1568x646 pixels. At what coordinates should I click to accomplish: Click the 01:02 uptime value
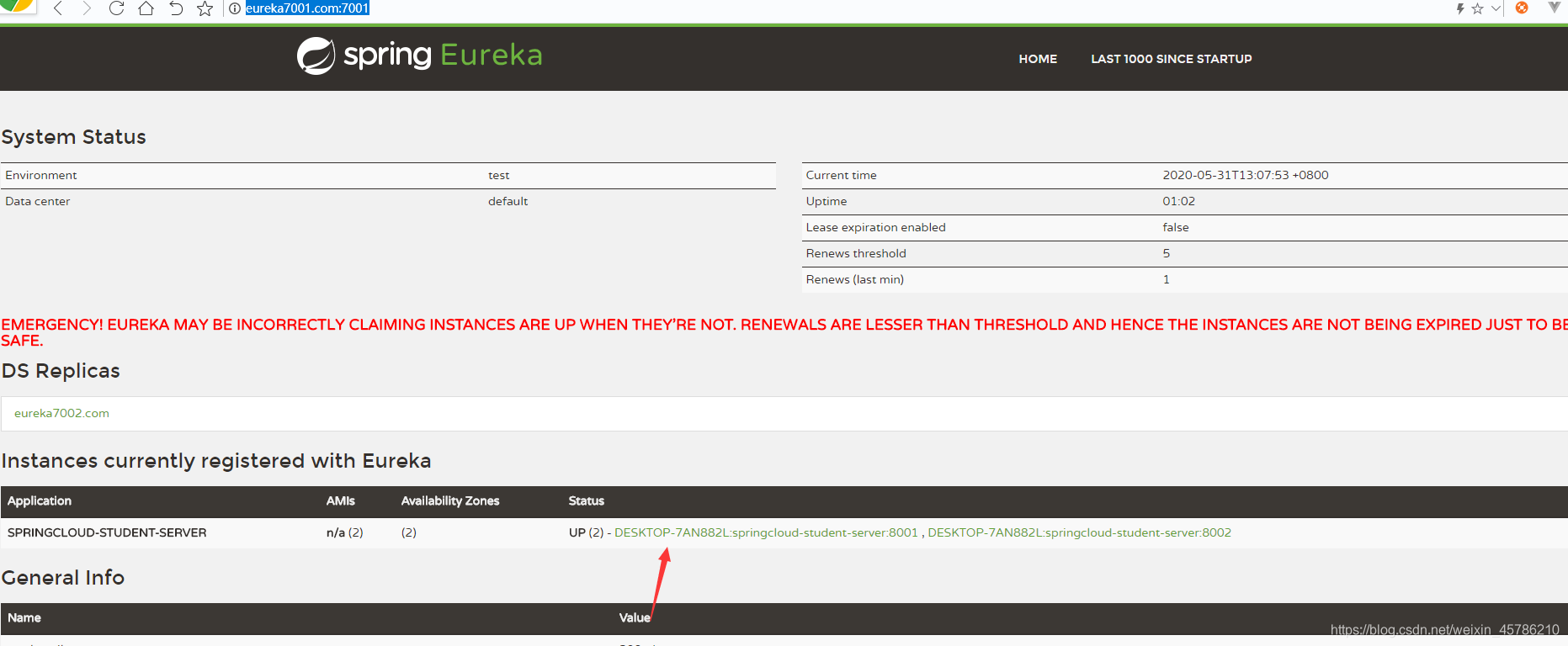pyautogui.click(x=1179, y=201)
